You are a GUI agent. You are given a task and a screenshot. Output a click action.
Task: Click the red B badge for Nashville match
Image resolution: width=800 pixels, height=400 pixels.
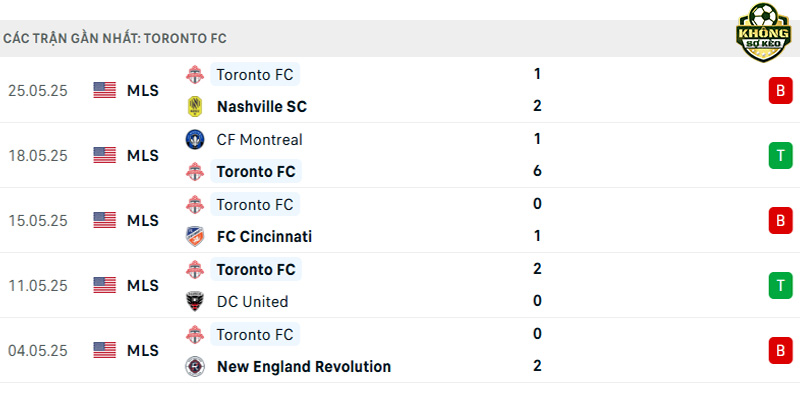780,90
